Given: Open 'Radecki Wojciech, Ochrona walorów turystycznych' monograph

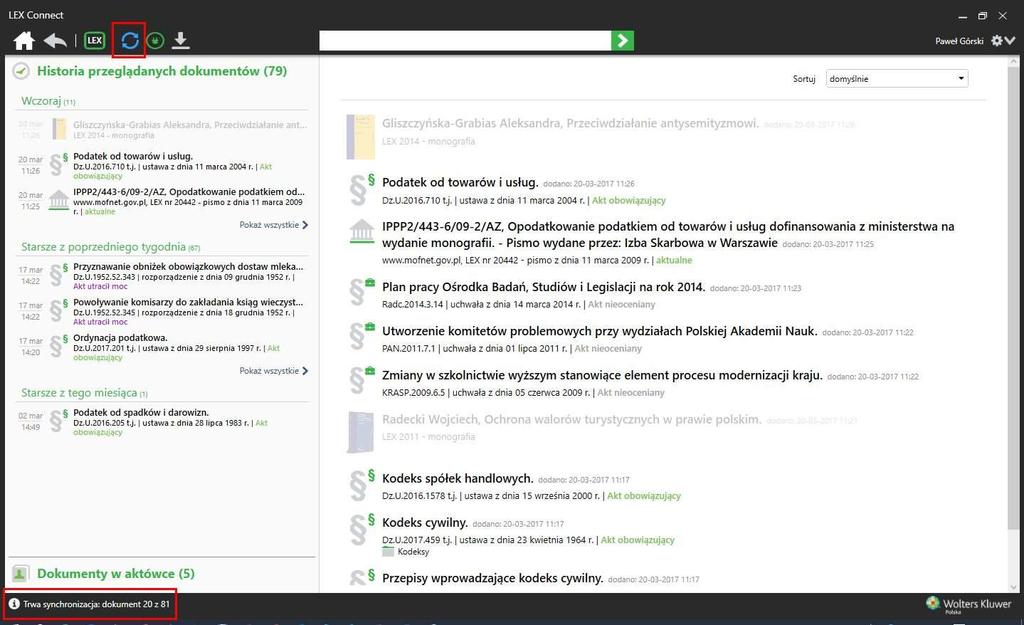Looking at the screenshot, I should coord(571,419).
